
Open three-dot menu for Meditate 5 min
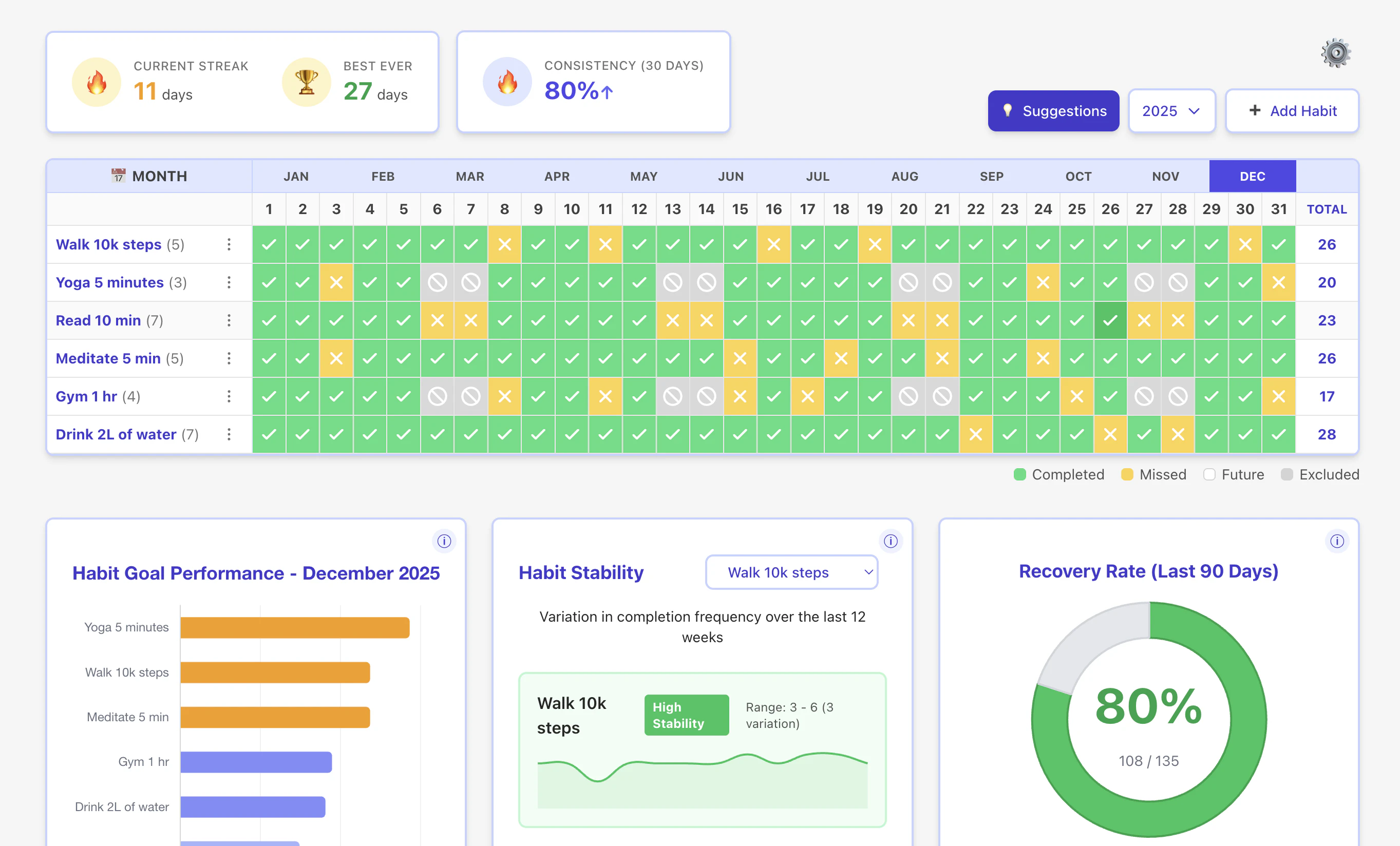click(229, 358)
